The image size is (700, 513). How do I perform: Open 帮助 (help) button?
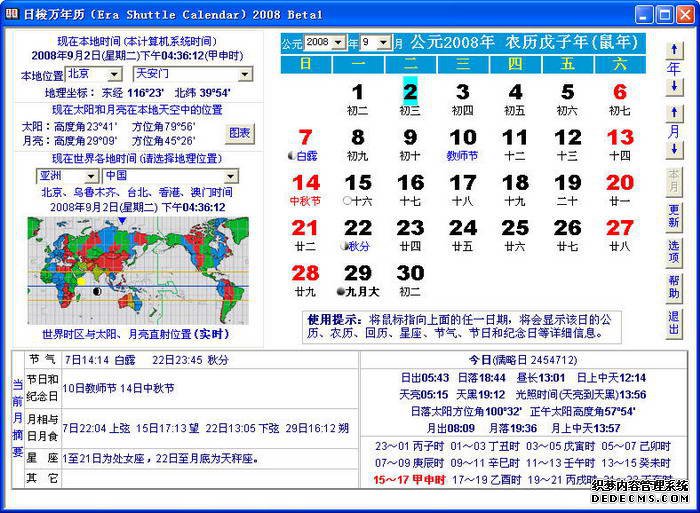click(674, 287)
